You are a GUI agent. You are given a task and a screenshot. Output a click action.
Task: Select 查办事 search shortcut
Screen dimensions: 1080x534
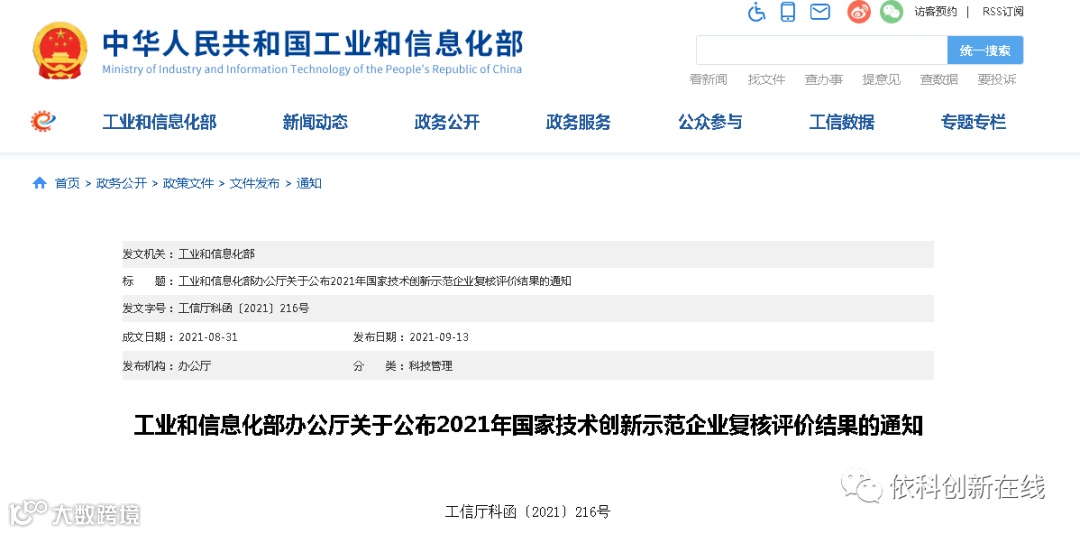coord(824,80)
